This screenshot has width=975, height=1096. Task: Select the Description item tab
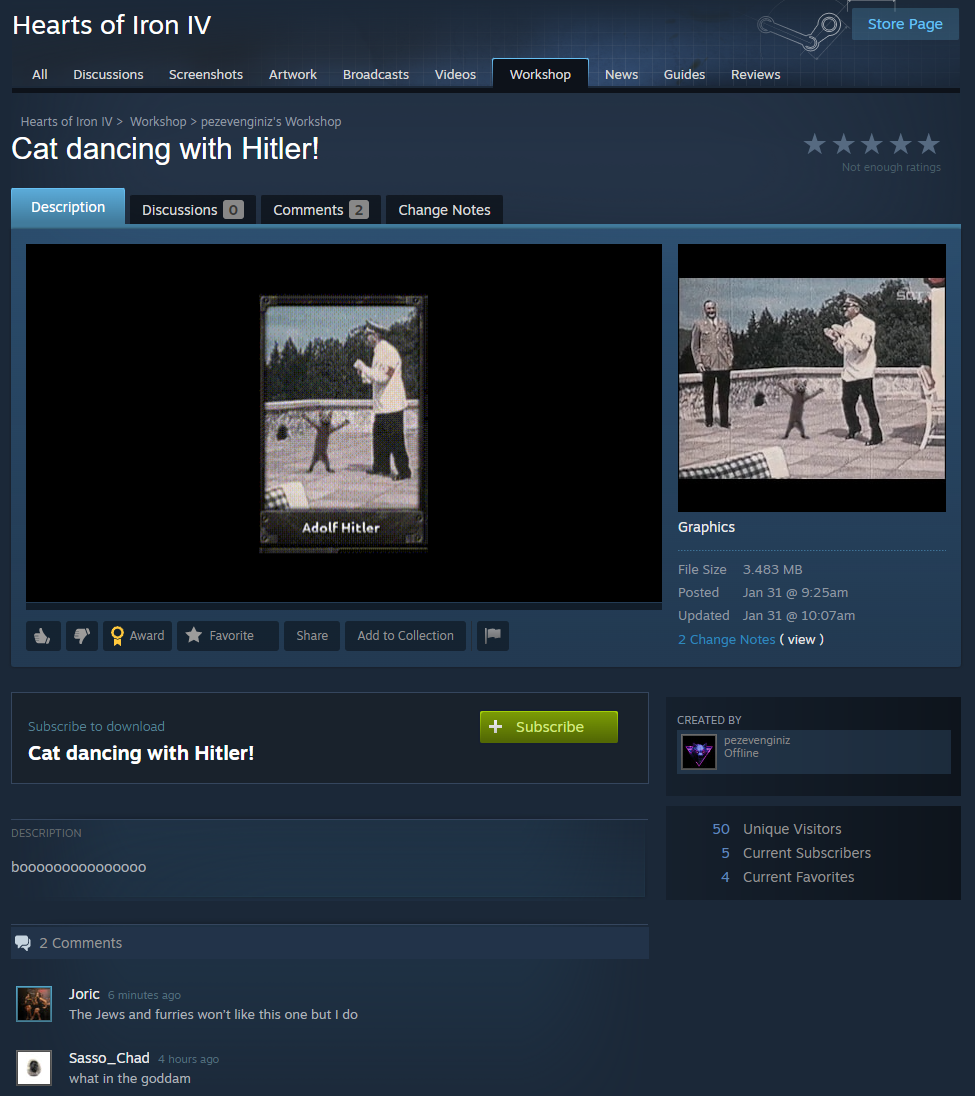68,207
